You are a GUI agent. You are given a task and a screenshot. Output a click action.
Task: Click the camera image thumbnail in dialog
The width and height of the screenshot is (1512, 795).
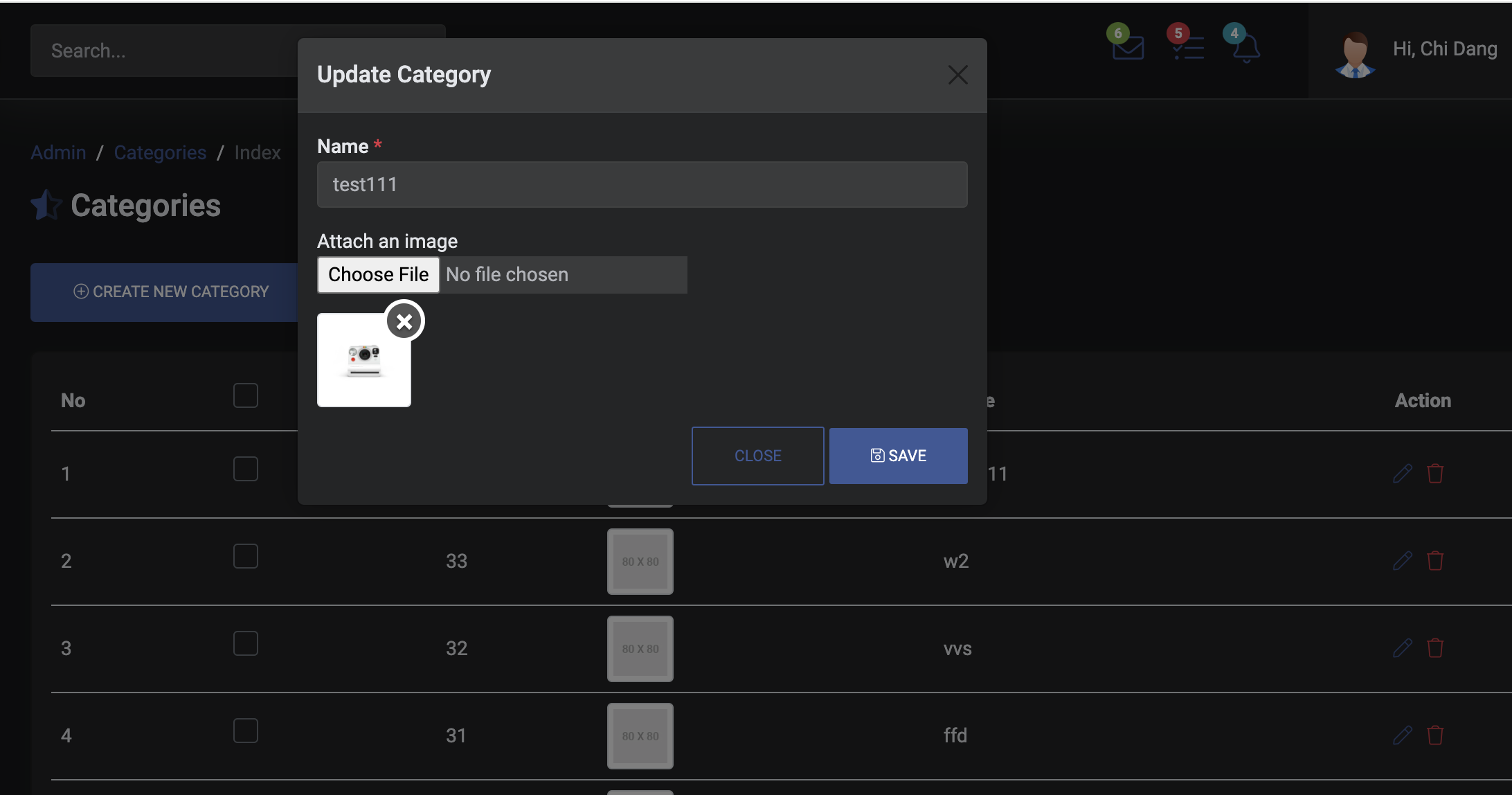tap(363, 360)
